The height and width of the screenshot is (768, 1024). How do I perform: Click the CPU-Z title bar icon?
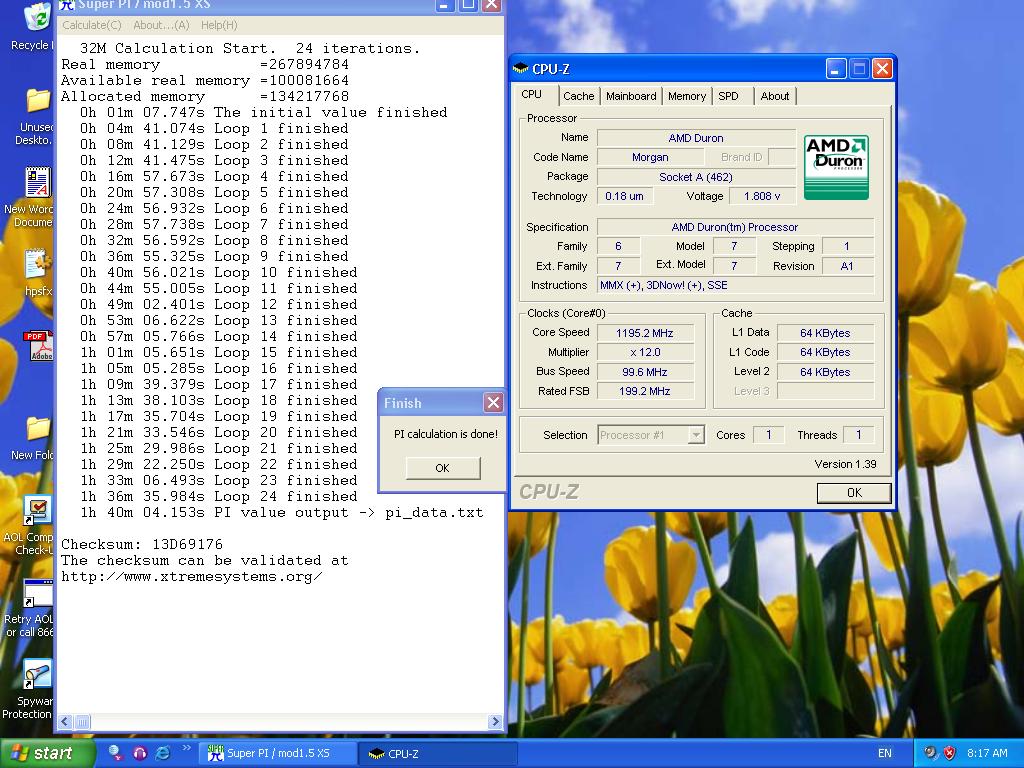click(x=520, y=69)
